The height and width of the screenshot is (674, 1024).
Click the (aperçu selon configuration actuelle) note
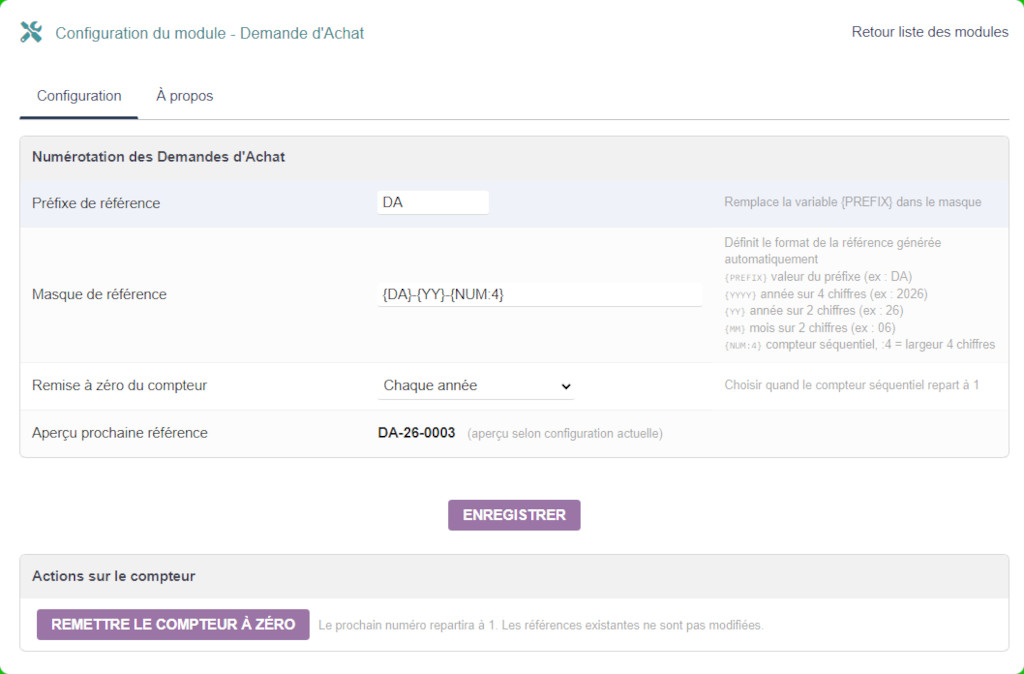(x=565, y=434)
